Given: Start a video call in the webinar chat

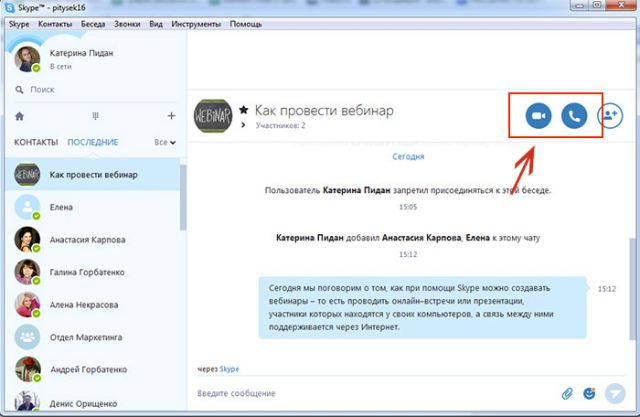Looking at the screenshot, I should coord(538,116).
